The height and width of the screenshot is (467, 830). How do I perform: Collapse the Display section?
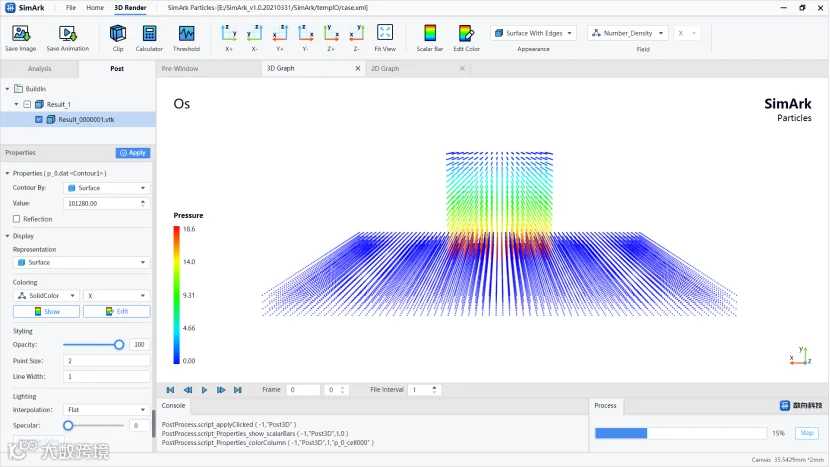(x=7, y=236)
